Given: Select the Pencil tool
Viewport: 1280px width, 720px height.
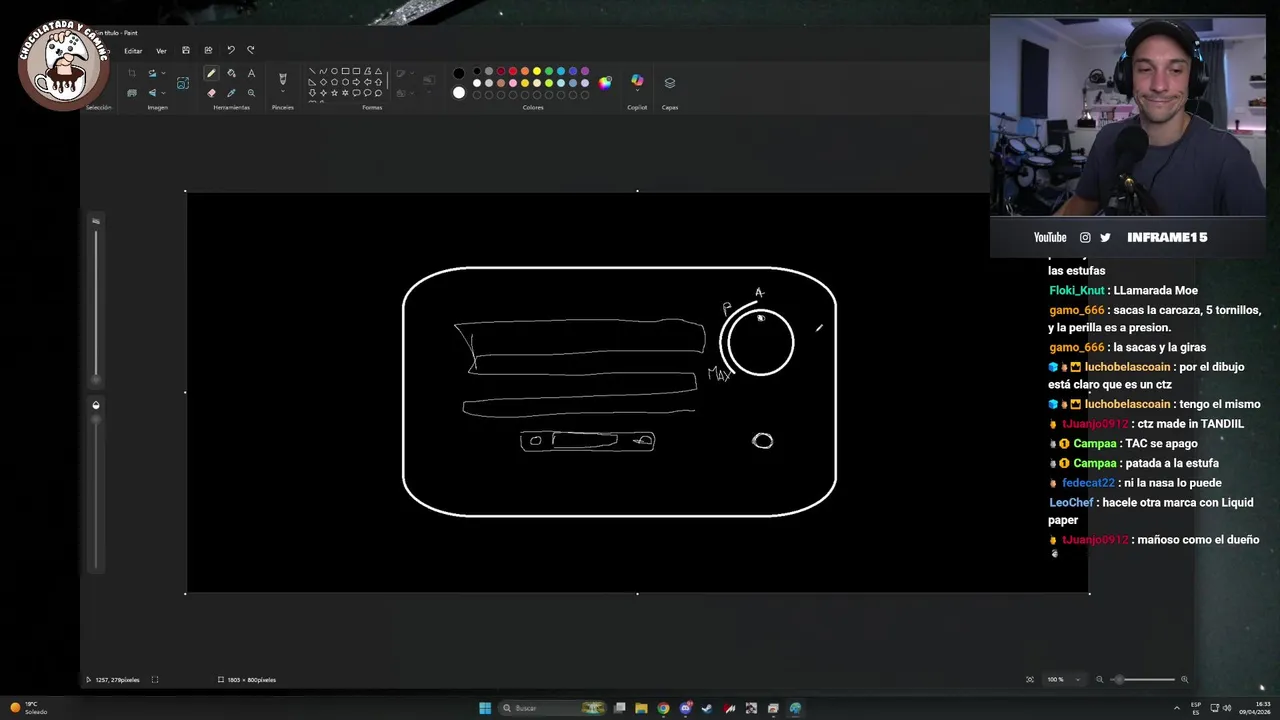Looking at the screenshot, I should (211, 73).
